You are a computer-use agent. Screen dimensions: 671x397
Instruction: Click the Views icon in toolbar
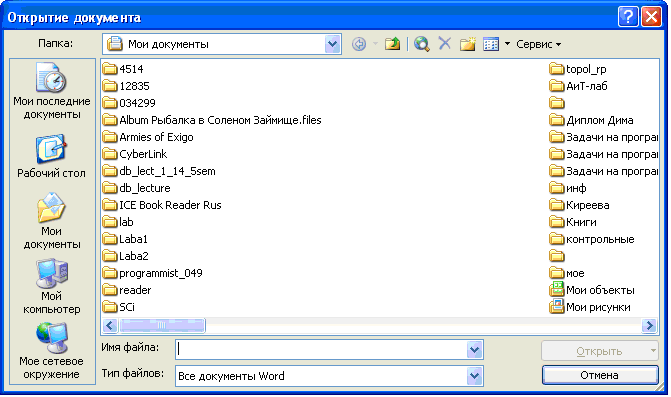click(x=491, y=44)
